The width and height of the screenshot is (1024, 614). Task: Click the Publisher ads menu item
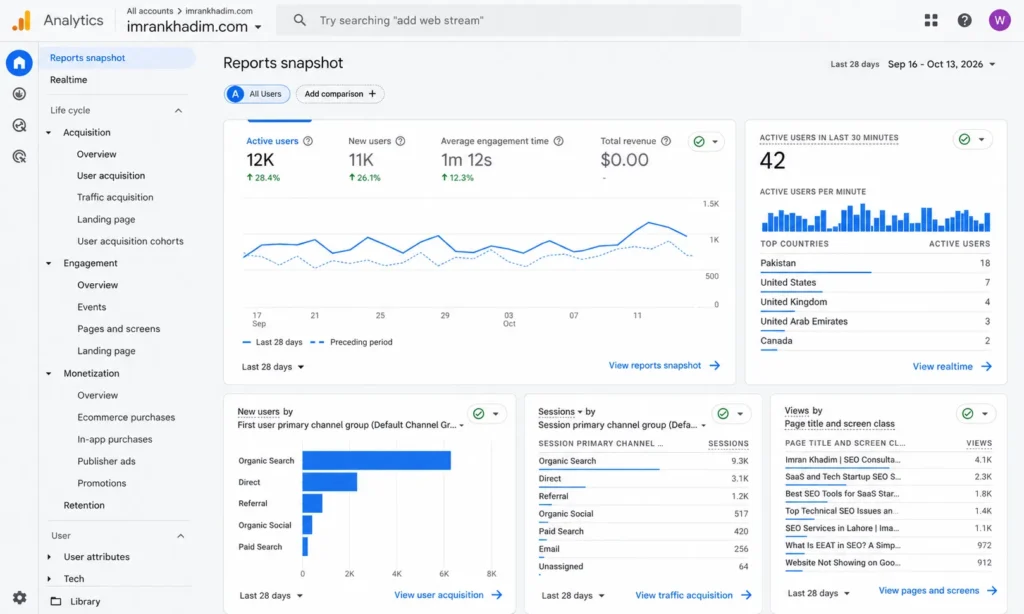coord(106,461)
